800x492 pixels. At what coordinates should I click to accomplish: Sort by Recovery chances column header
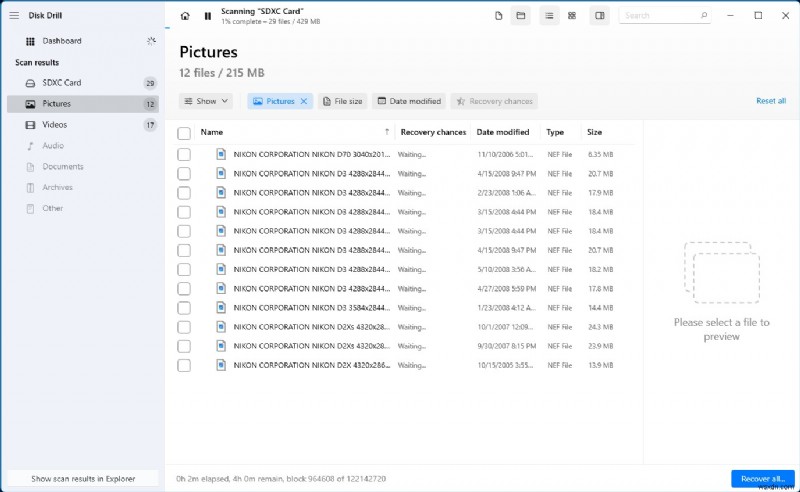[x=433, y=132]
